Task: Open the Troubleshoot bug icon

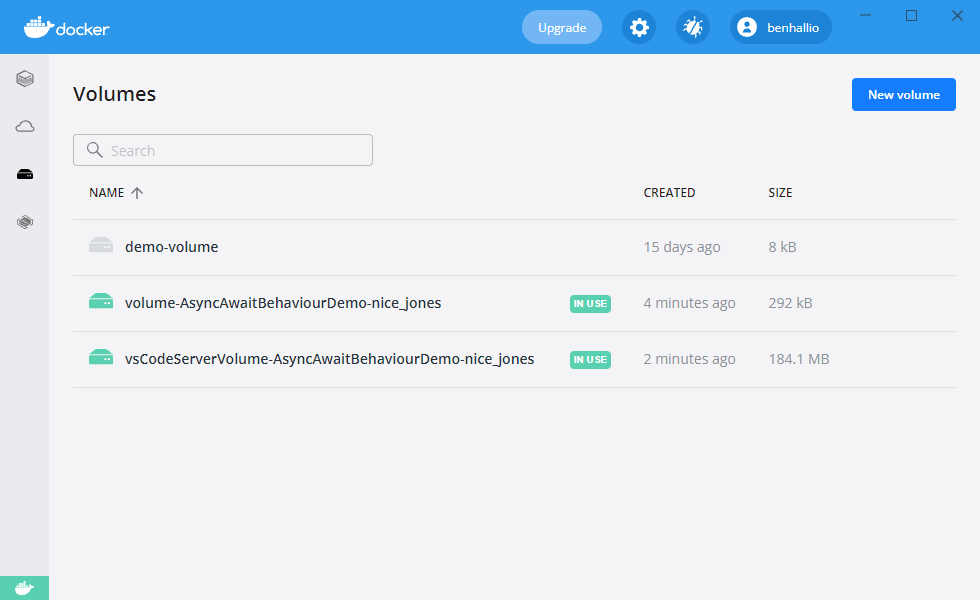Action: coord(692,28)
